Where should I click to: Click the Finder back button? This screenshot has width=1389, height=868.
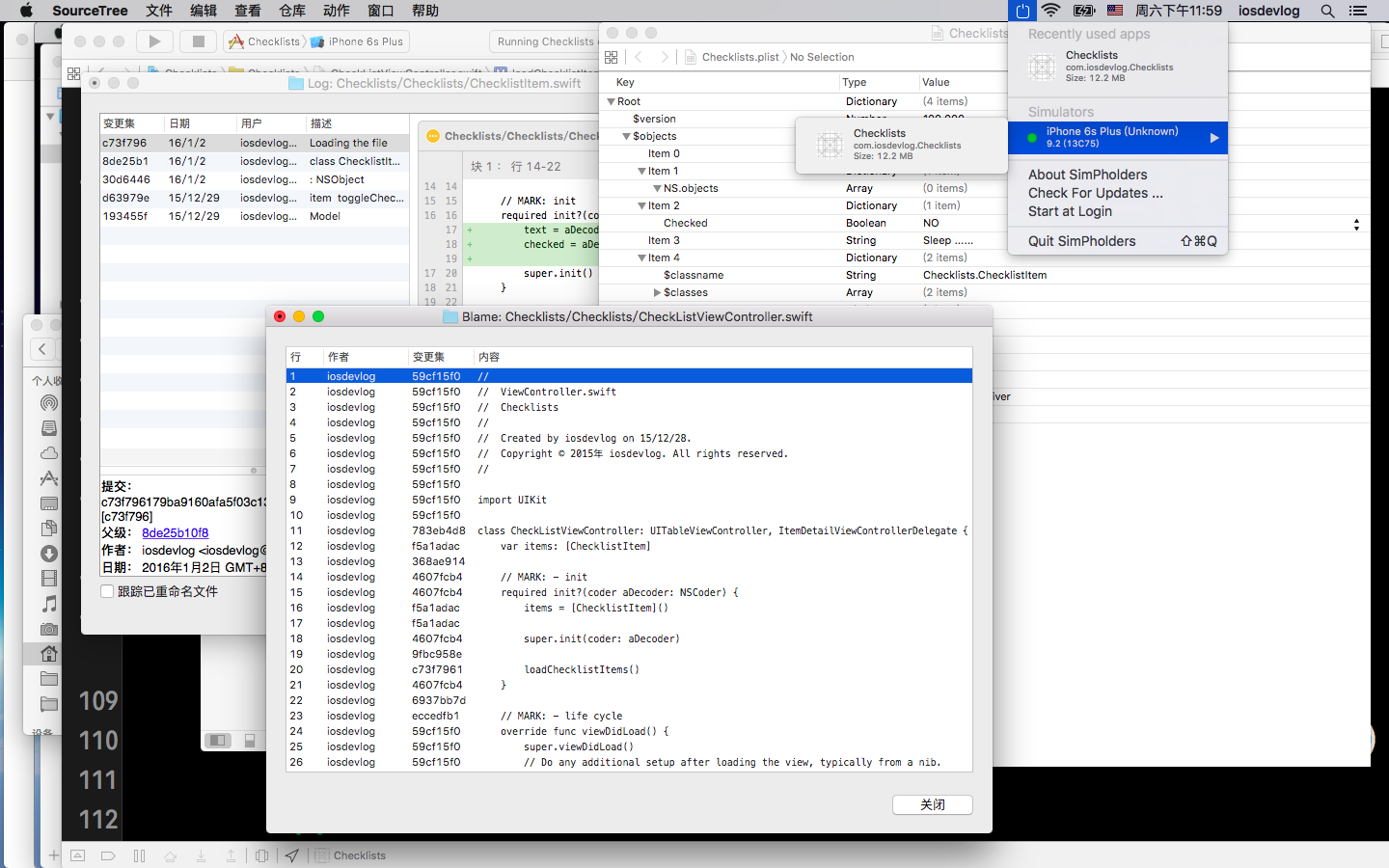[42, 349]
